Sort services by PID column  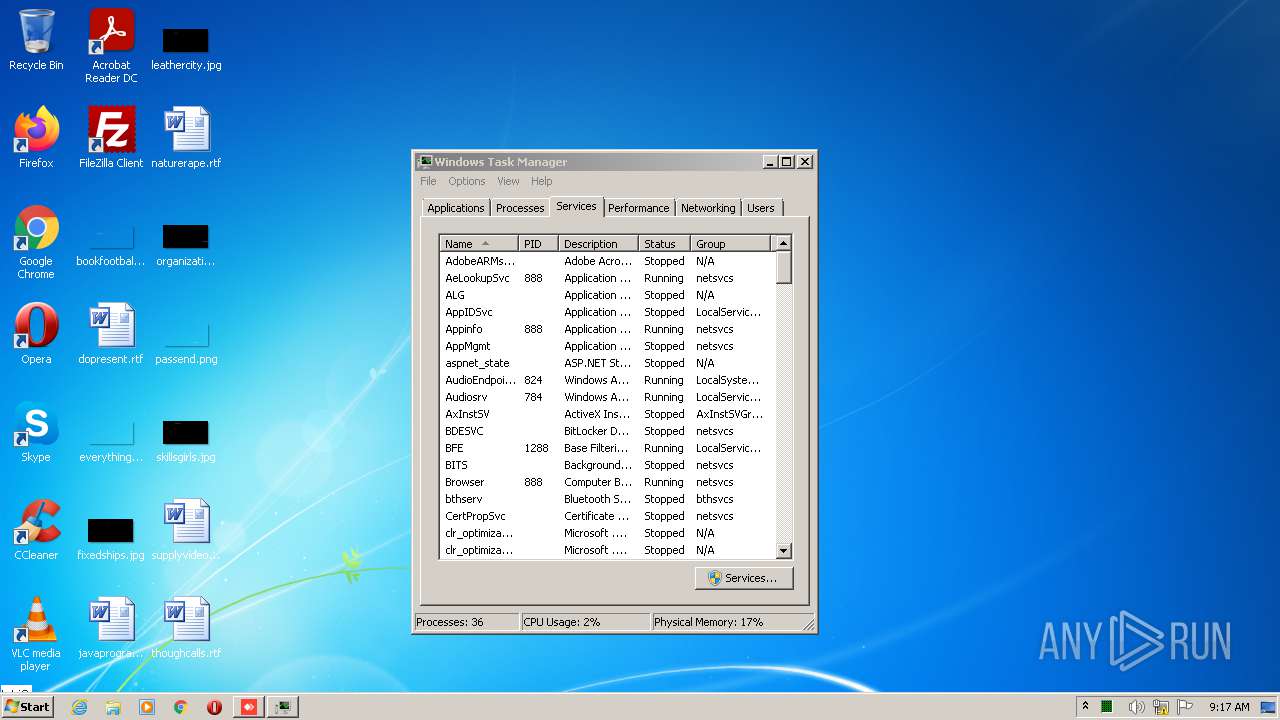(538, 244)
